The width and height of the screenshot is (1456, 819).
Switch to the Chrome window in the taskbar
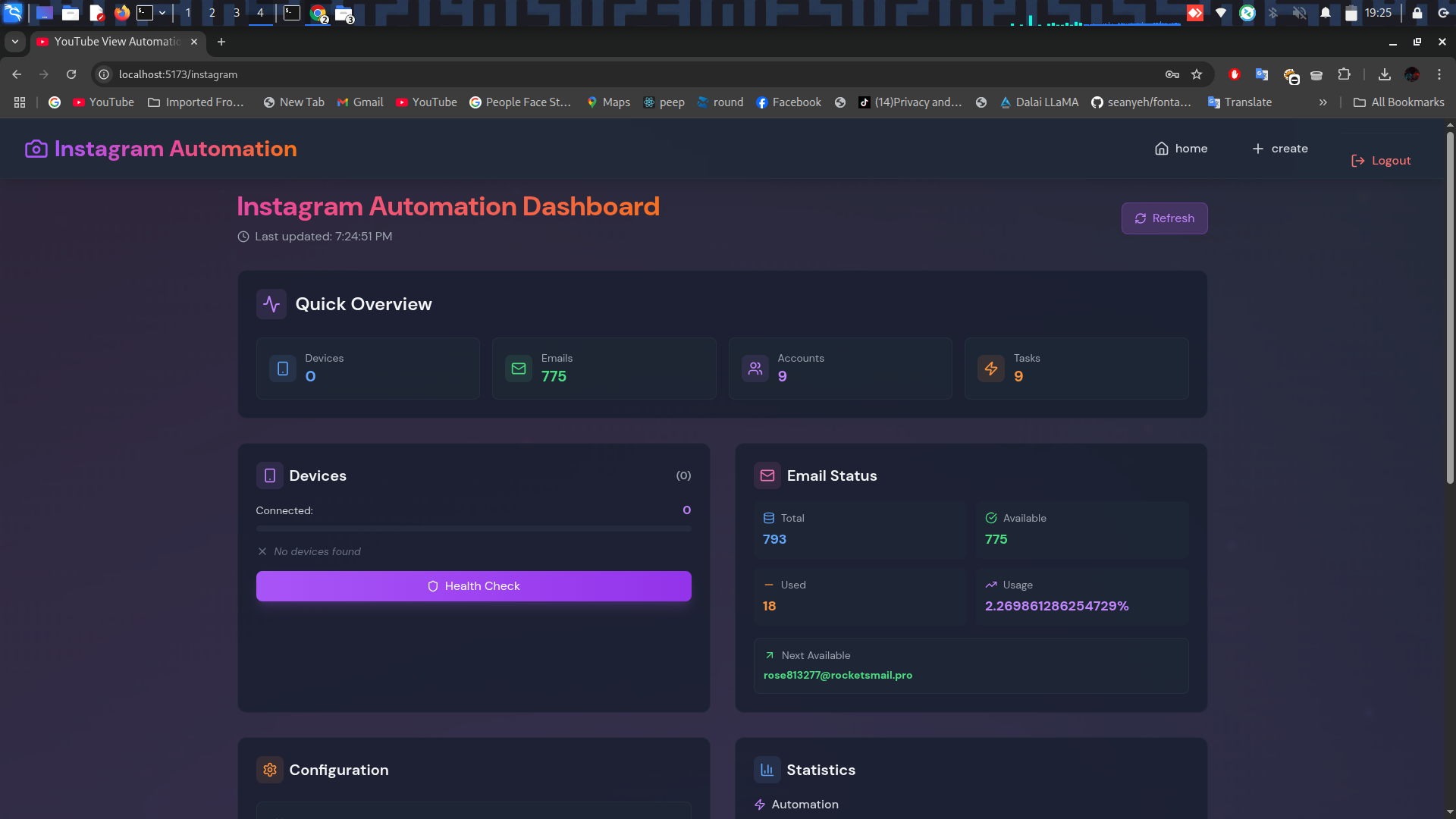(318, 13)
